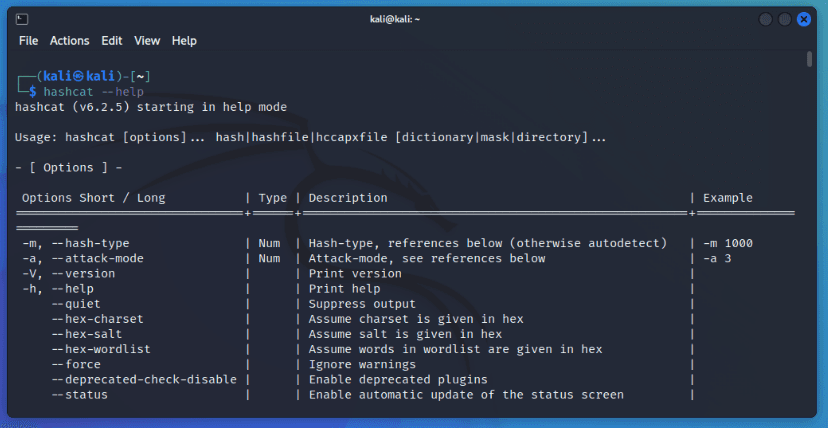The image size is (828, 428).
Task: Open the File menu
Action: tap(29, 41)
